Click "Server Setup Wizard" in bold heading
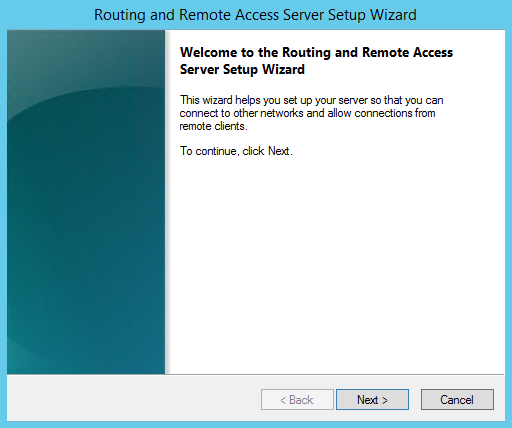 pos(242,69)
